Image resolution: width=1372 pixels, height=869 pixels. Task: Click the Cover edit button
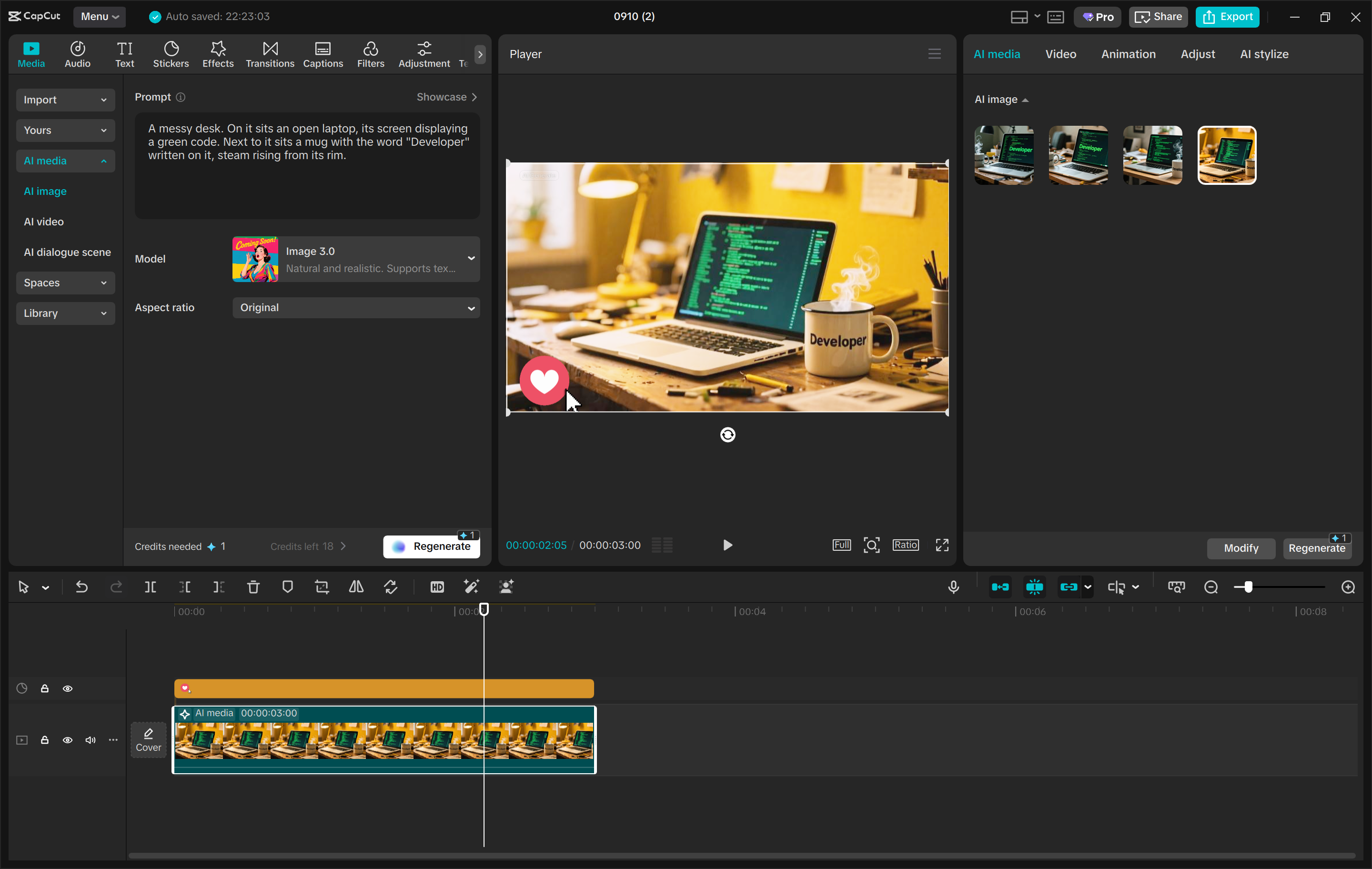coord(148,739)
